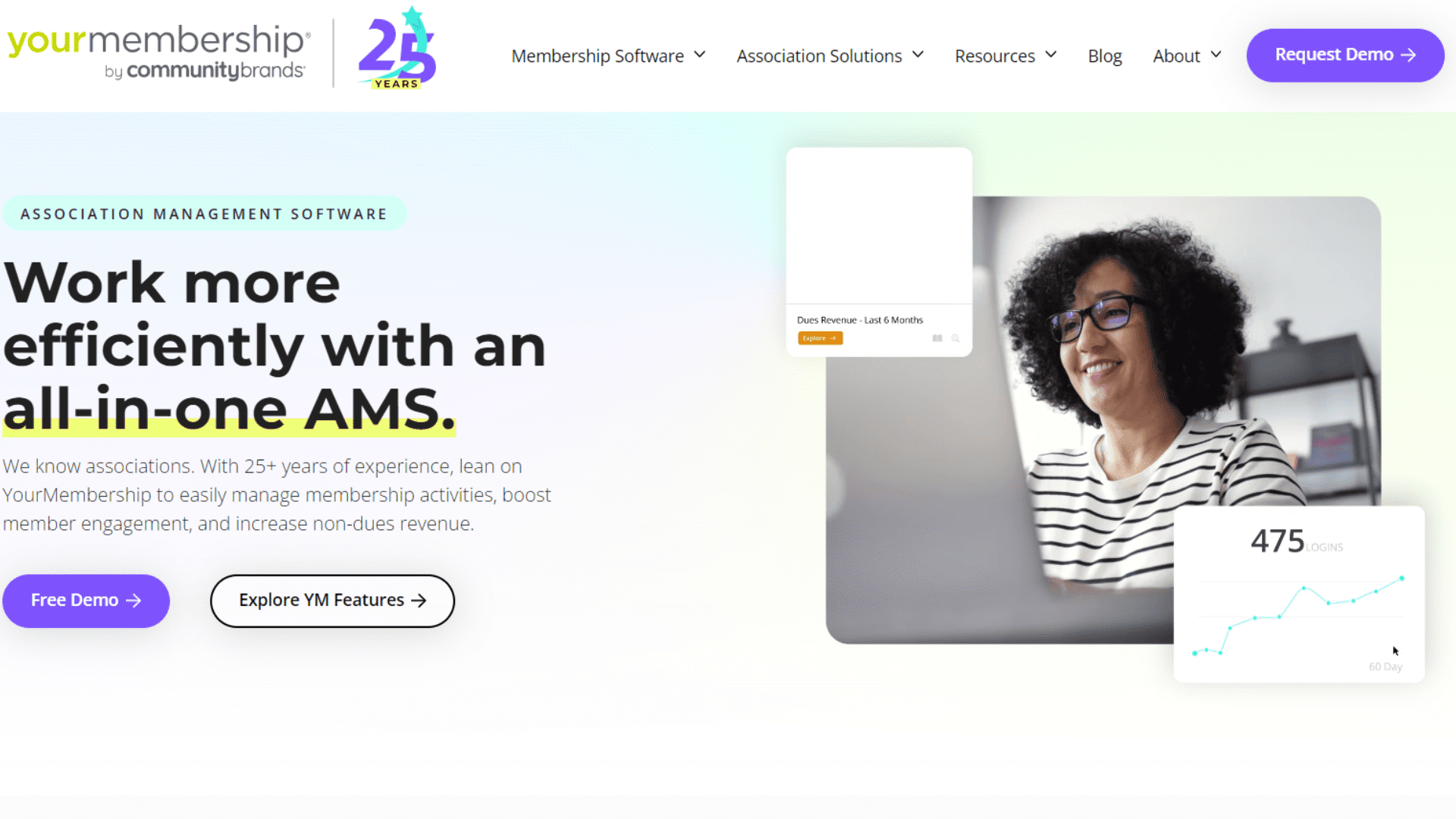The height and width of the screenshot is (819, 1456).
Task: Click the woman with laptop photo
Action: [1103, 420]
